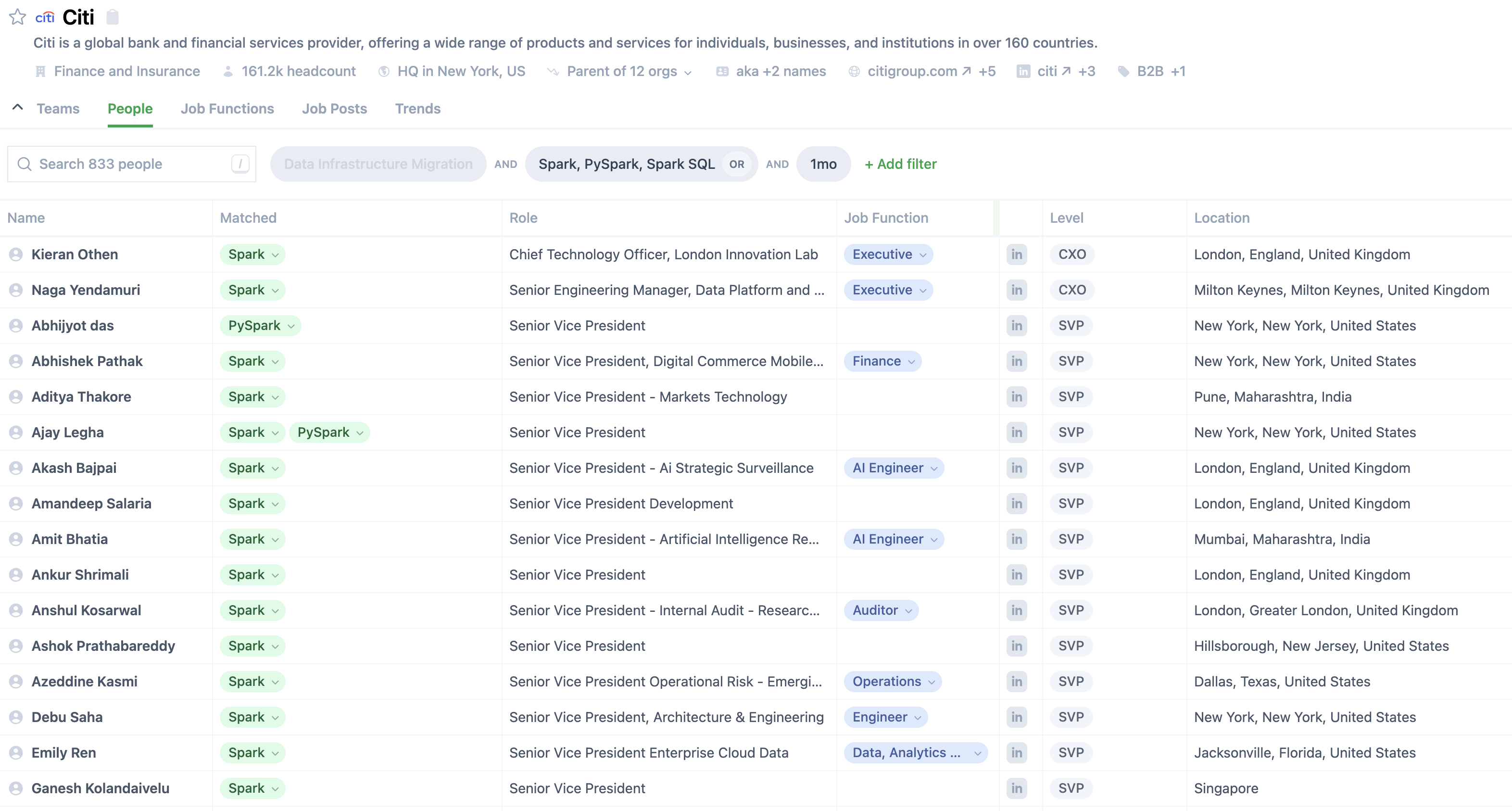Expand PySpark tag for Abhijyot das
Screen dimensions: 1512x811
click(x=260, y=325)
